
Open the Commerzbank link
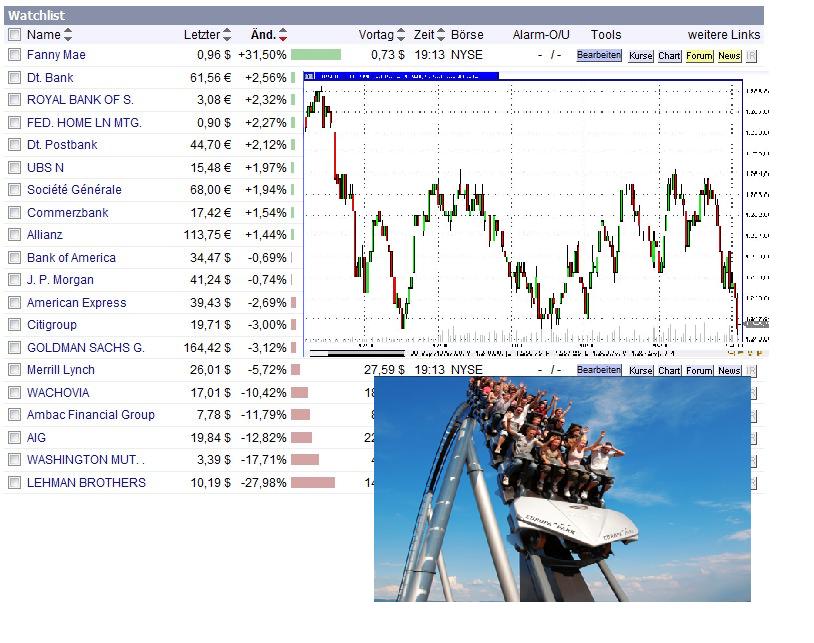pyautogui.click(x=67, y=213)
